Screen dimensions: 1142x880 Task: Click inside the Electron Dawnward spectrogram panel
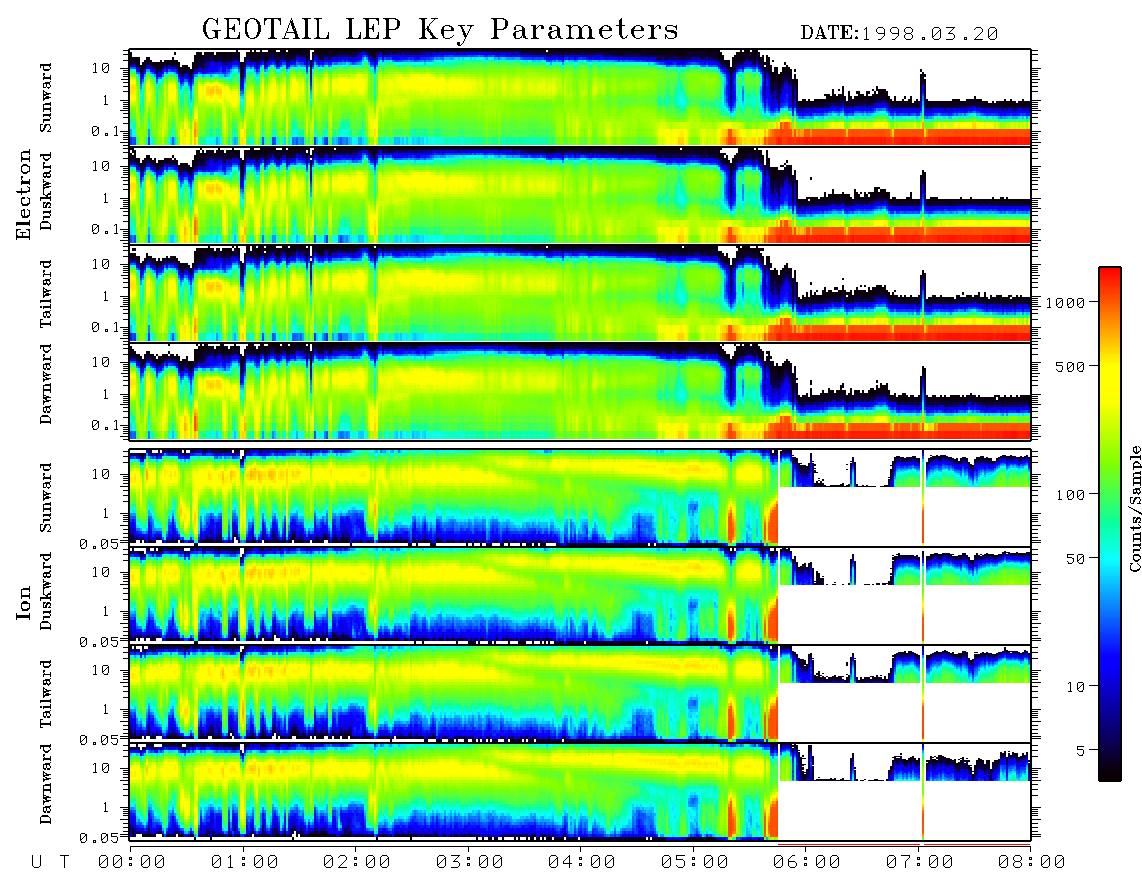tap(580, 391)
